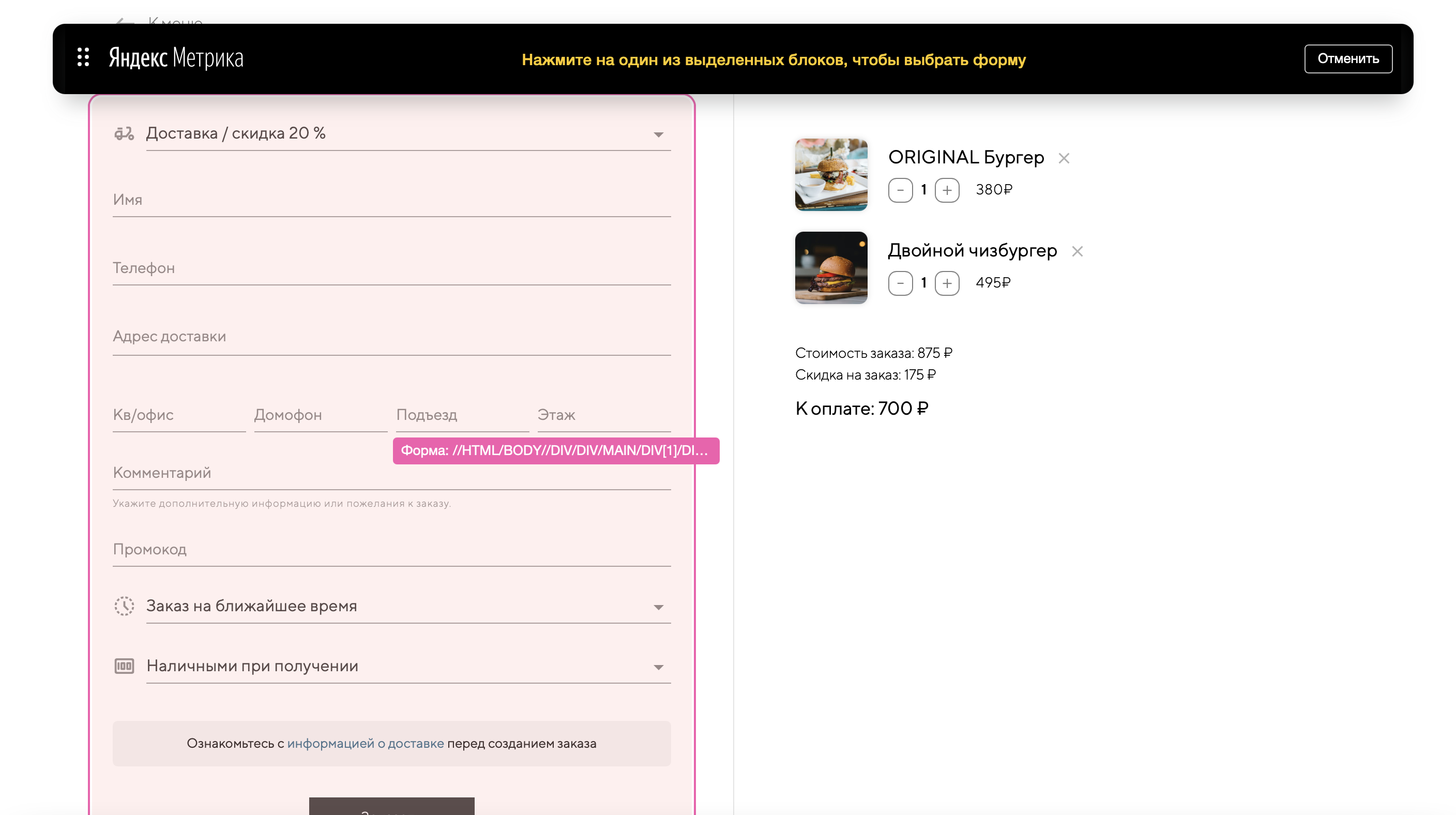The width and height of the screenshot is (1456, 815).
Task: Click the ORIGINAL Бургер thumbnail image
Action: tap(831, 175)
